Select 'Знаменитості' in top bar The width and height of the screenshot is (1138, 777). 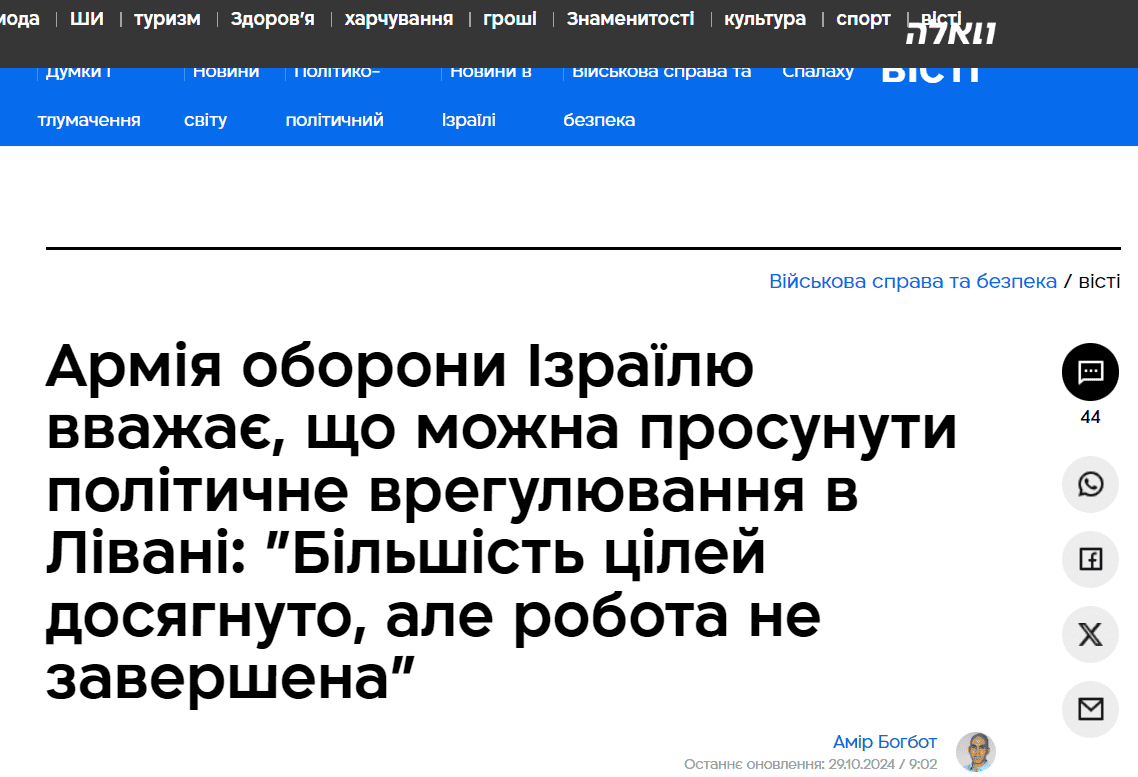(x=630, y=19)
